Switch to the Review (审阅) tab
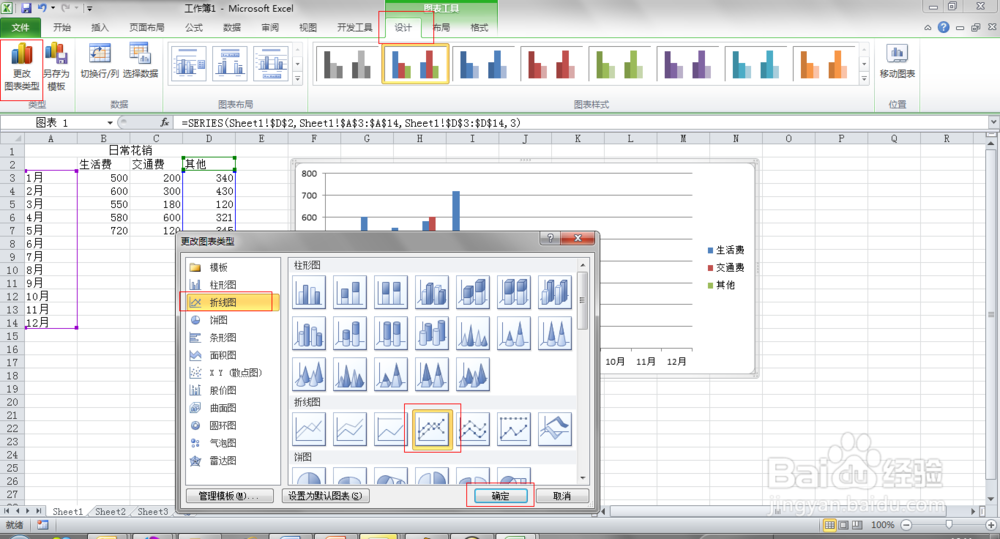 (270, 27)
